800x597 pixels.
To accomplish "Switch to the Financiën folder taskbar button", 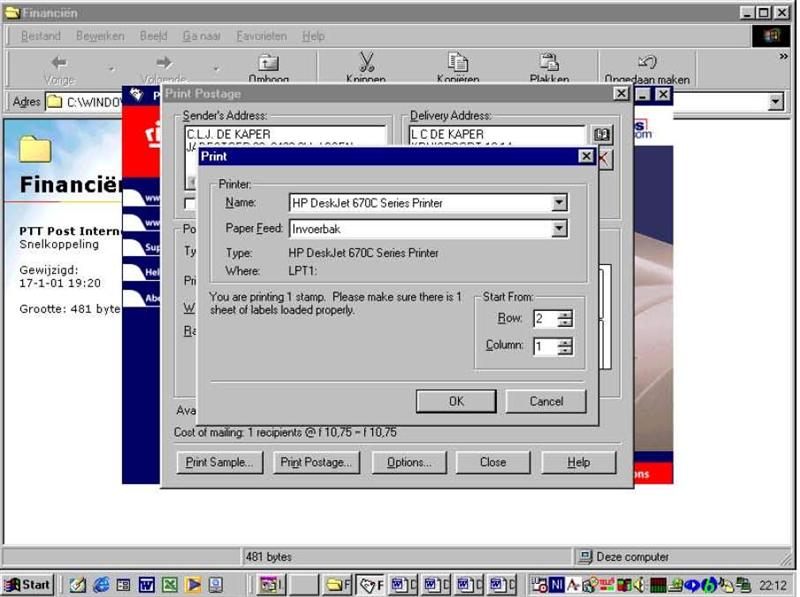I will pyautogui.click(x=338, y=585).
